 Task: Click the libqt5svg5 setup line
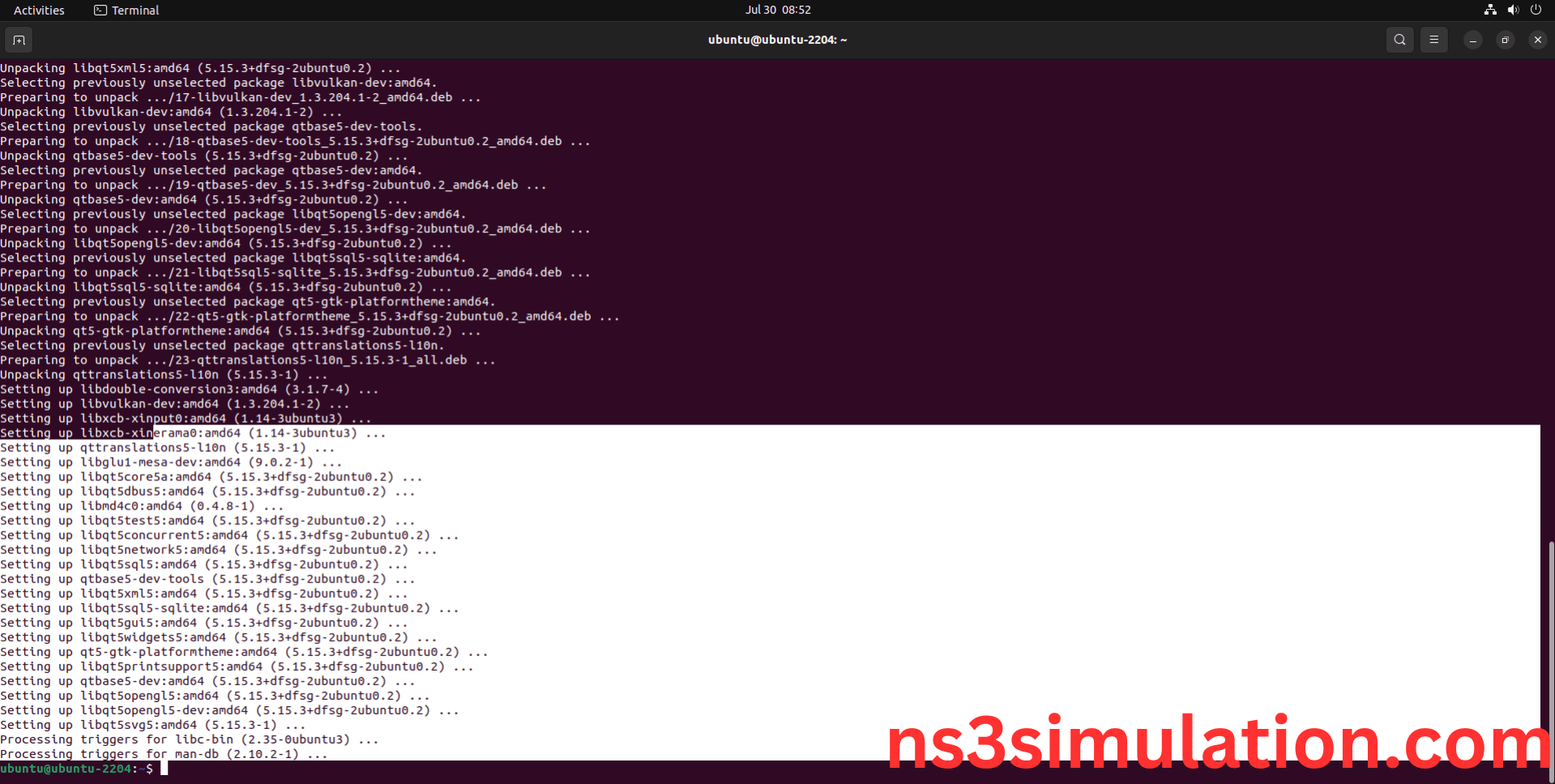coord(150,724)
